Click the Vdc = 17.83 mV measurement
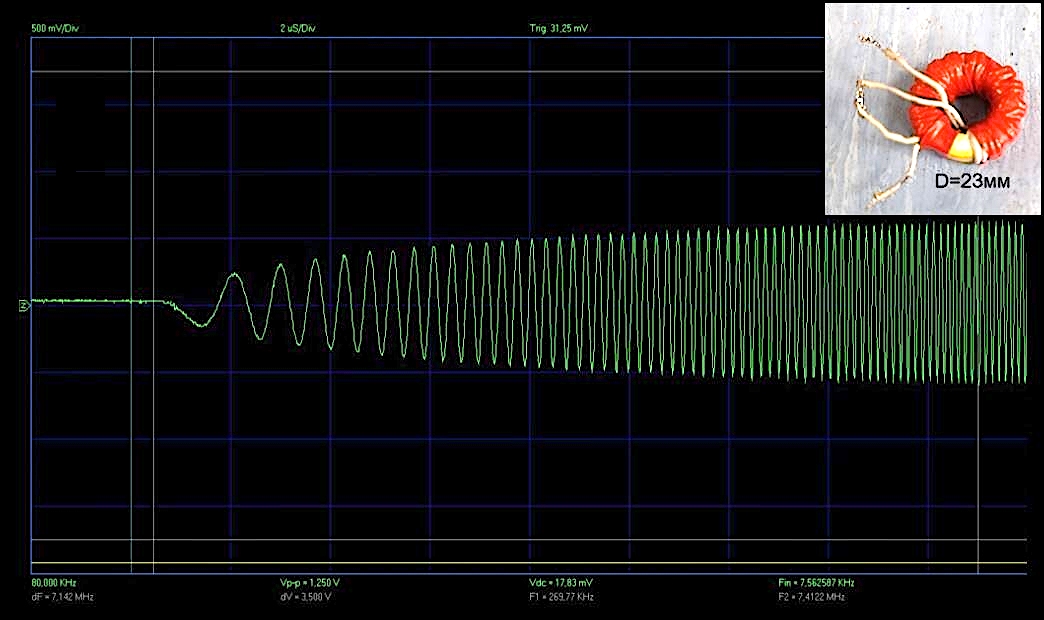Viewport: 1044px width, 620px height. [562, 582]
